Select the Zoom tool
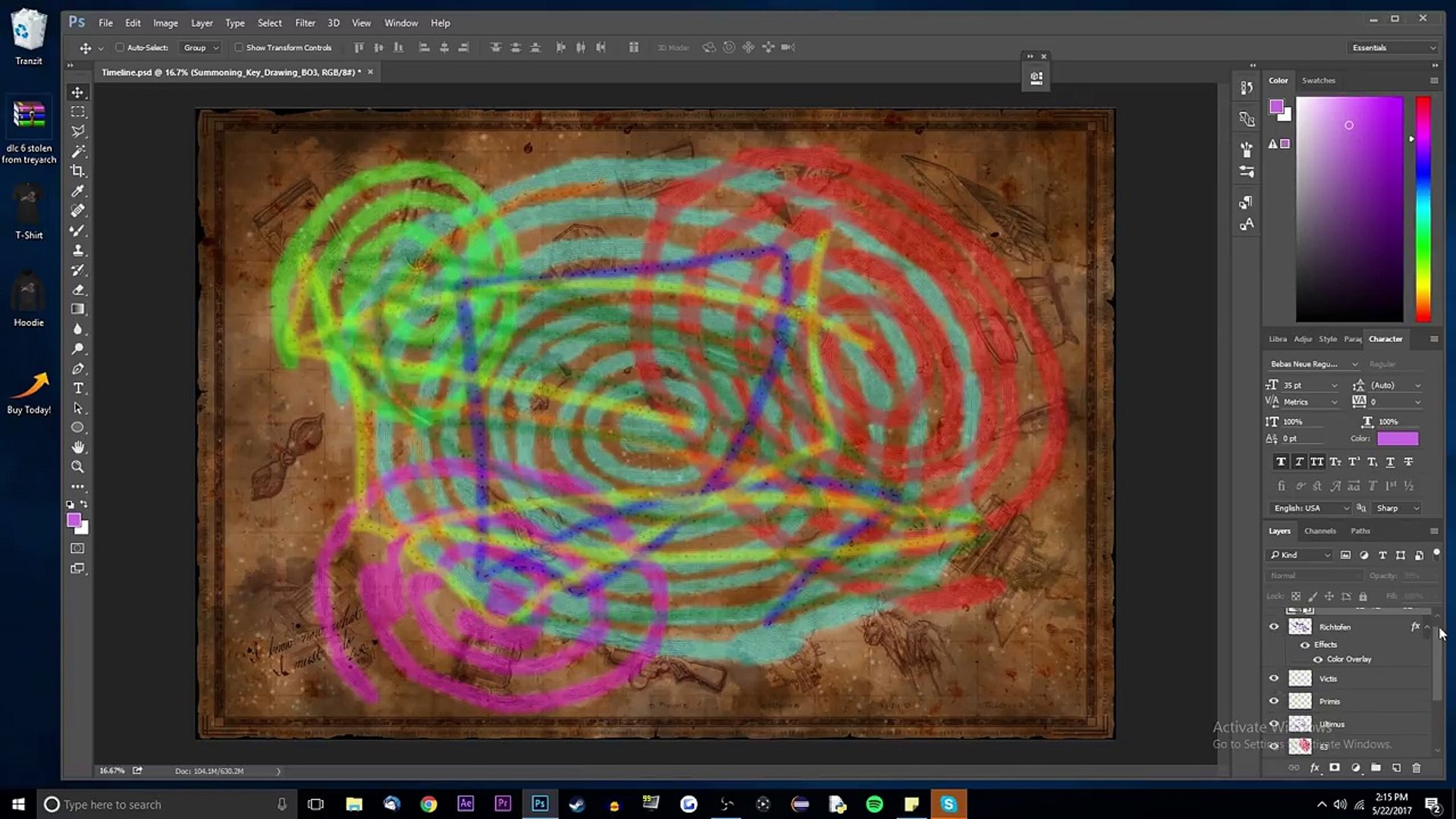The width and height of the screenshot is (1456, 819). click(77, 467)
